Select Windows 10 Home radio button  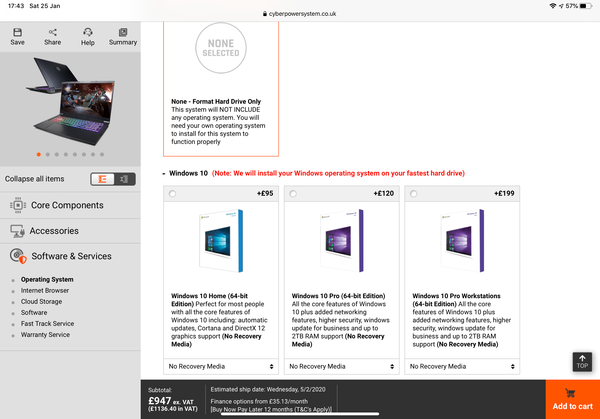coord(173,194)
